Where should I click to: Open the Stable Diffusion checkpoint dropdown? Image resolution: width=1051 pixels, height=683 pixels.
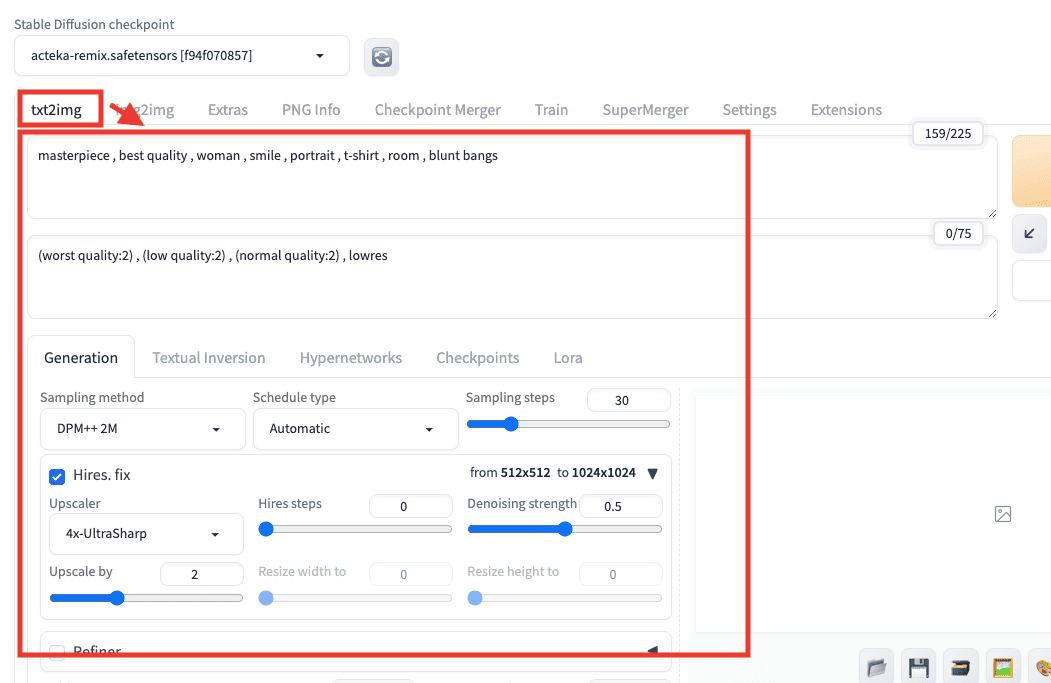[x=181, y=56]
